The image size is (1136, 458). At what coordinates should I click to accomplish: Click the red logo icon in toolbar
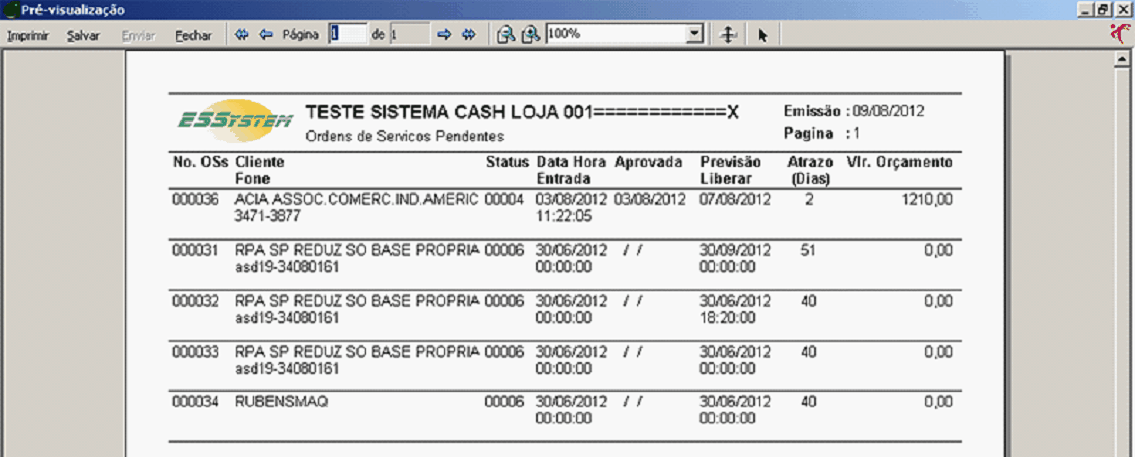tap(1121, 32)
